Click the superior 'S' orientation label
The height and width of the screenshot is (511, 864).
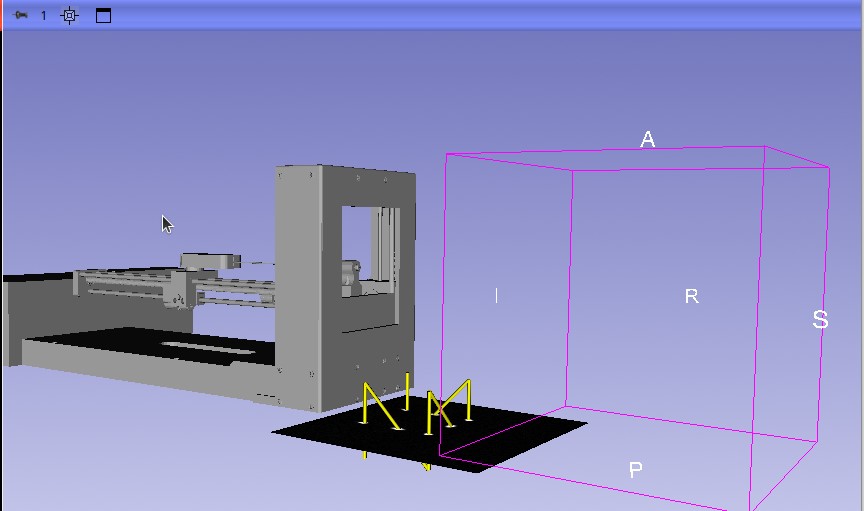click(820, 320)
